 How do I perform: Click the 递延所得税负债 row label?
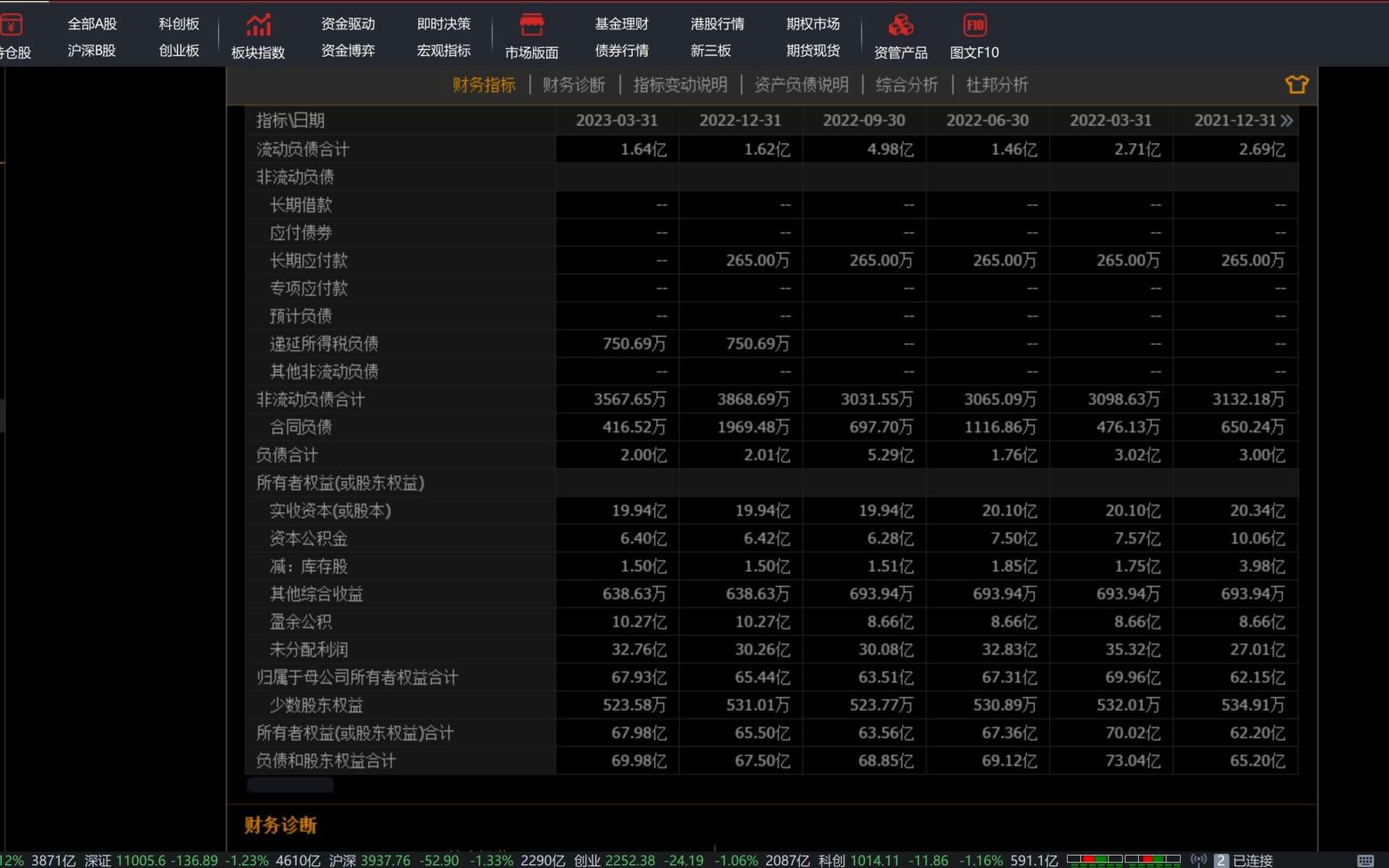324,343
